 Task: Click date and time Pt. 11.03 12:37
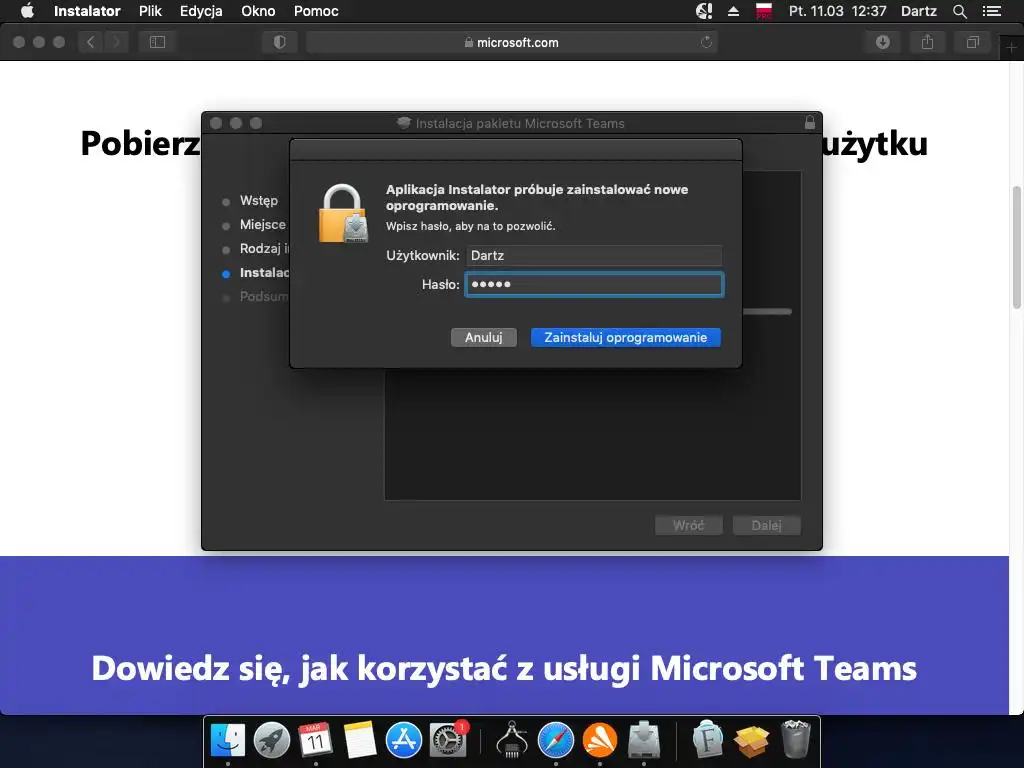pyautogui.click(x=838, y=11)
